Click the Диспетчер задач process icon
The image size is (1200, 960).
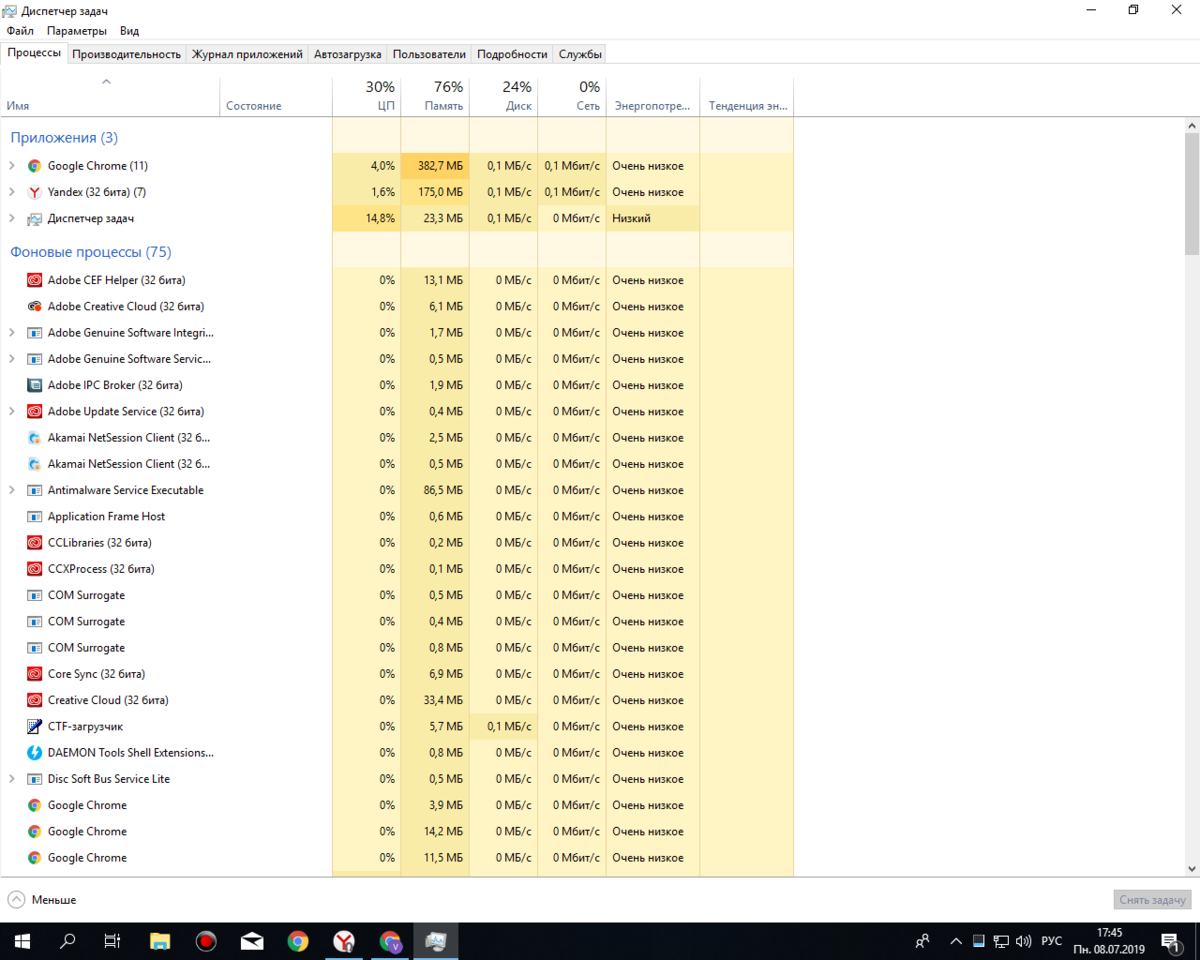(34, 218)
